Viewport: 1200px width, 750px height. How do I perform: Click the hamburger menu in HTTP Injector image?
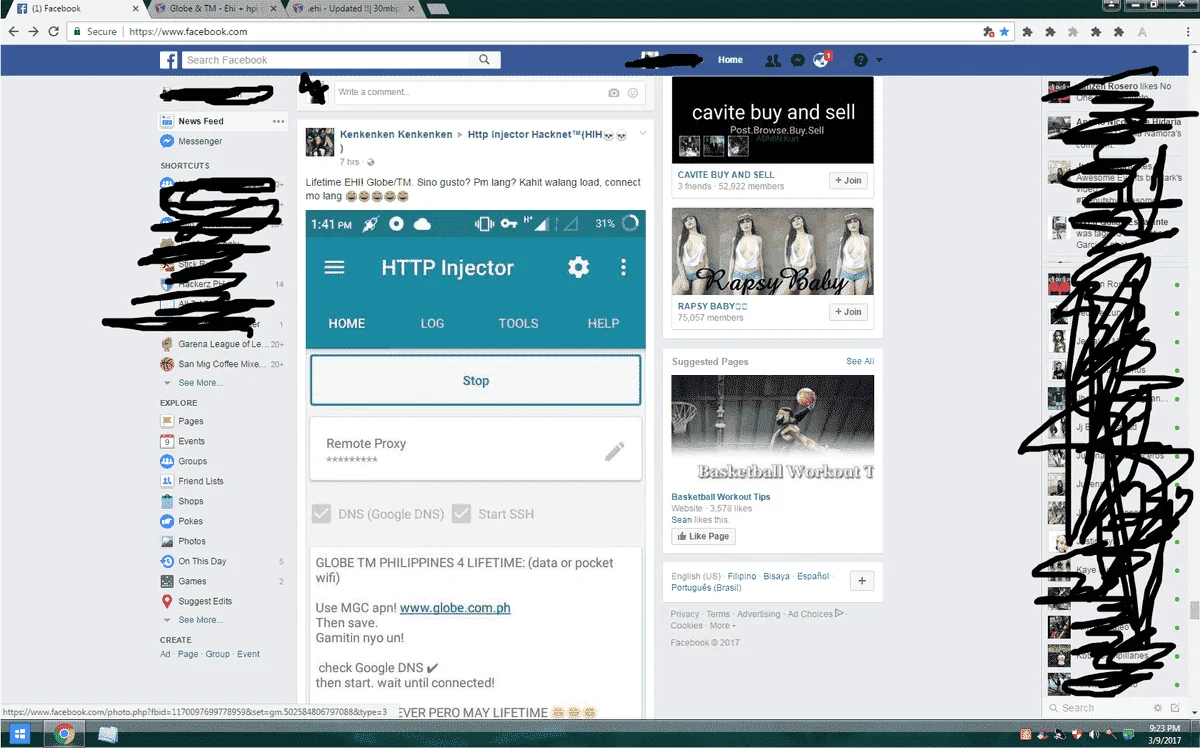point(334,267)
